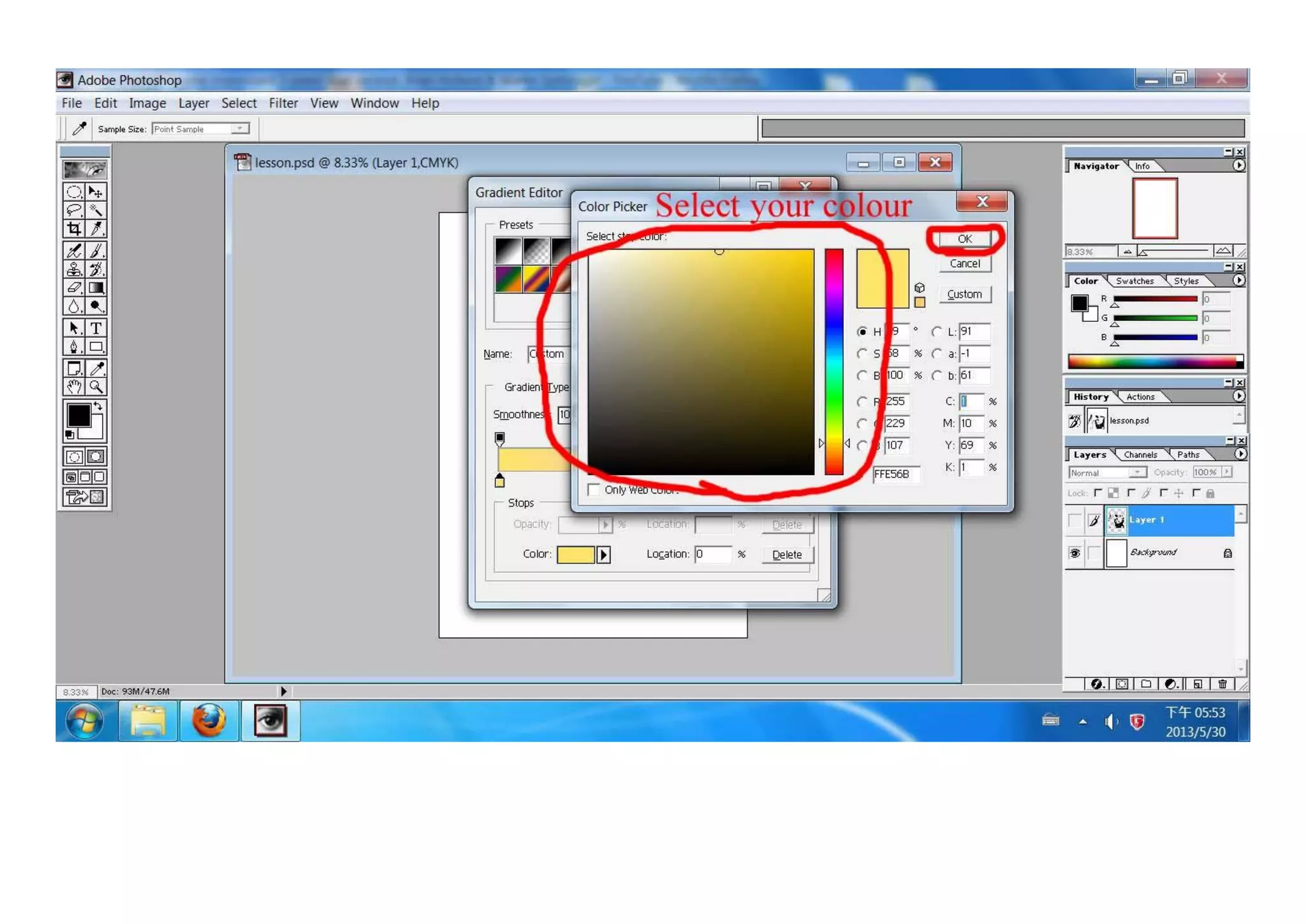The width and height of the screenshot is (1306, 924).
Task: Open gradient stop Color arrow menu
Action: (603, 555)
